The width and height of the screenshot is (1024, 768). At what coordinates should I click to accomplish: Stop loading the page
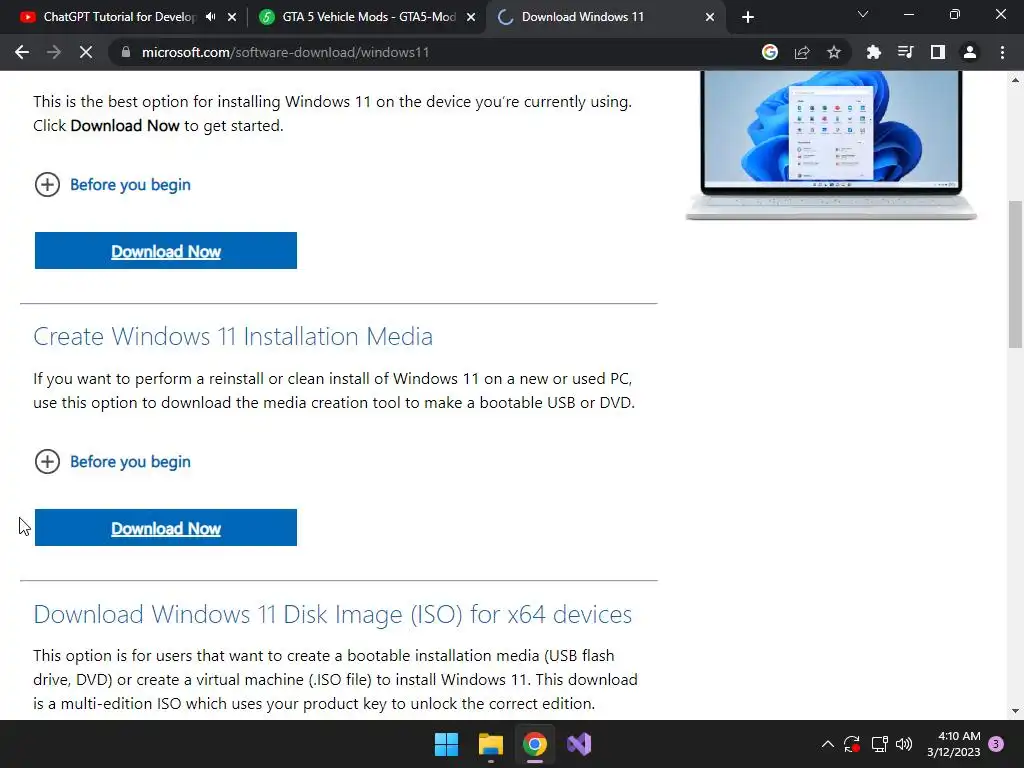point(86,52)
